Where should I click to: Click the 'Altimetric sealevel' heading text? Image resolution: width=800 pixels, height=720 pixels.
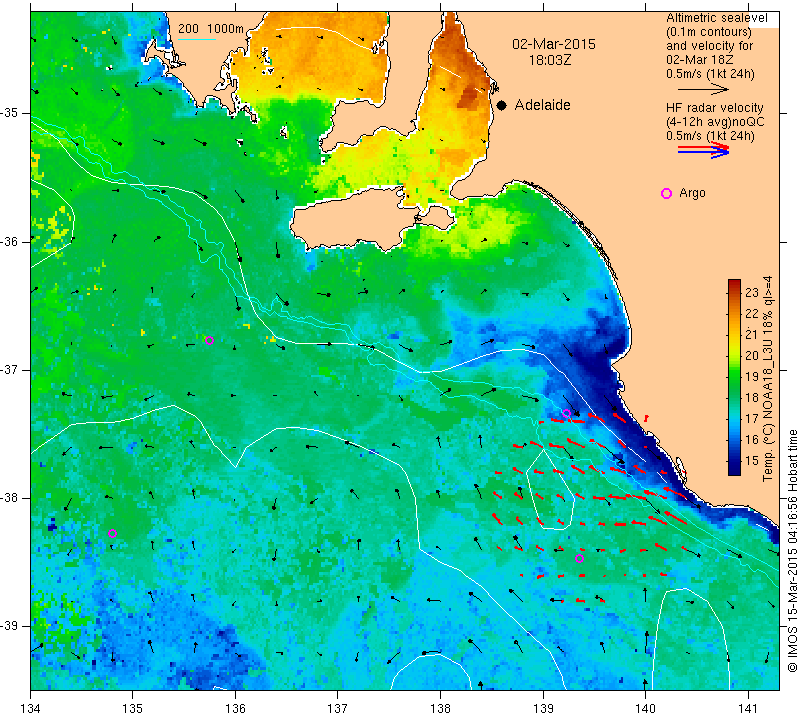tap(716, 18)
